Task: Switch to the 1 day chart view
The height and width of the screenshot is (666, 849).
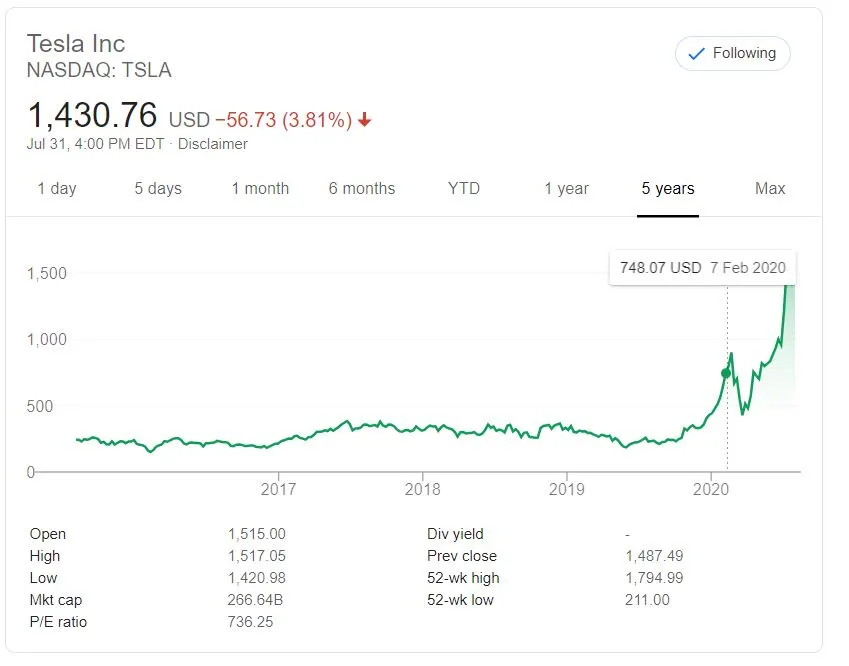Action: pos(57,188)
